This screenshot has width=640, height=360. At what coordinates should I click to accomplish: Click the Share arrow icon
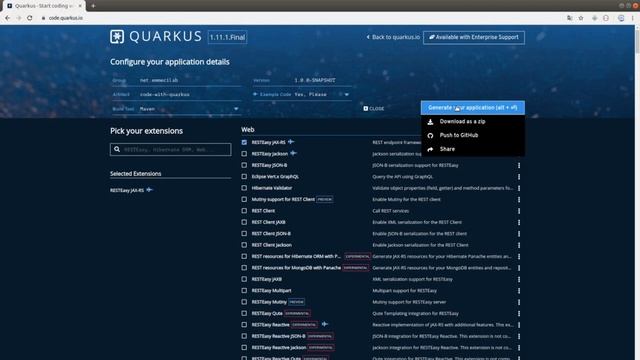[x=430, y=149]
